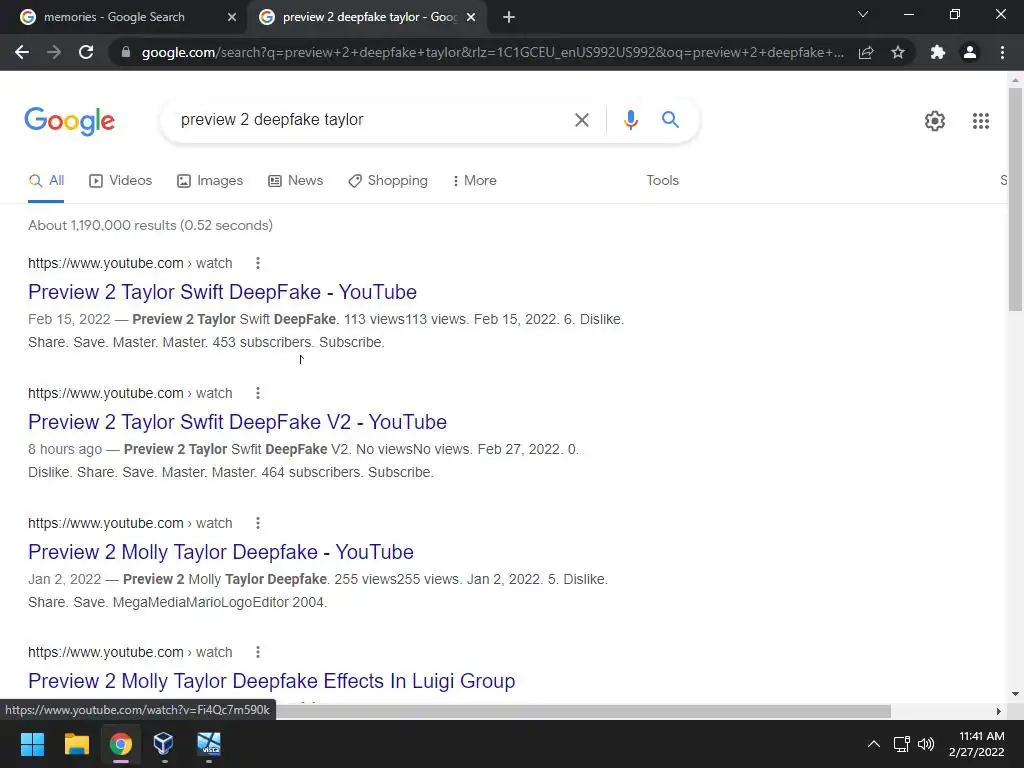1024x768 pixels.
Task: Open Molly Taylor Deepfake Effects In Luigi Group
Action: [x=272, y=681]
